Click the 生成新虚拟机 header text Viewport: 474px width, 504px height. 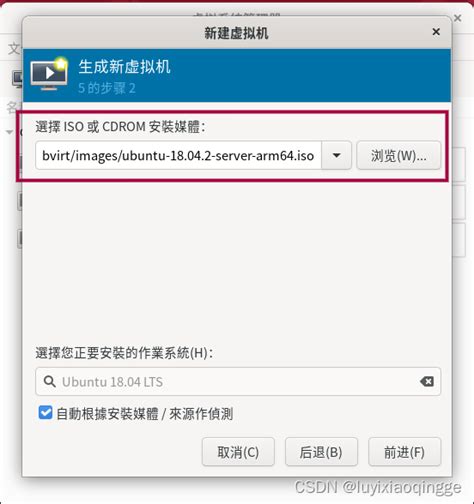(124, 66)
